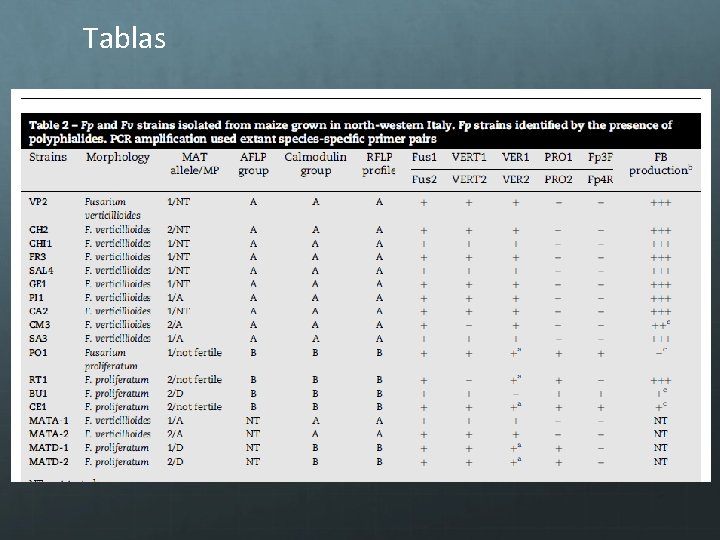The image size is (720, 540).
Task: Click 'Fusarium verticillioides' in VP2 row
Action: point(112,208)
